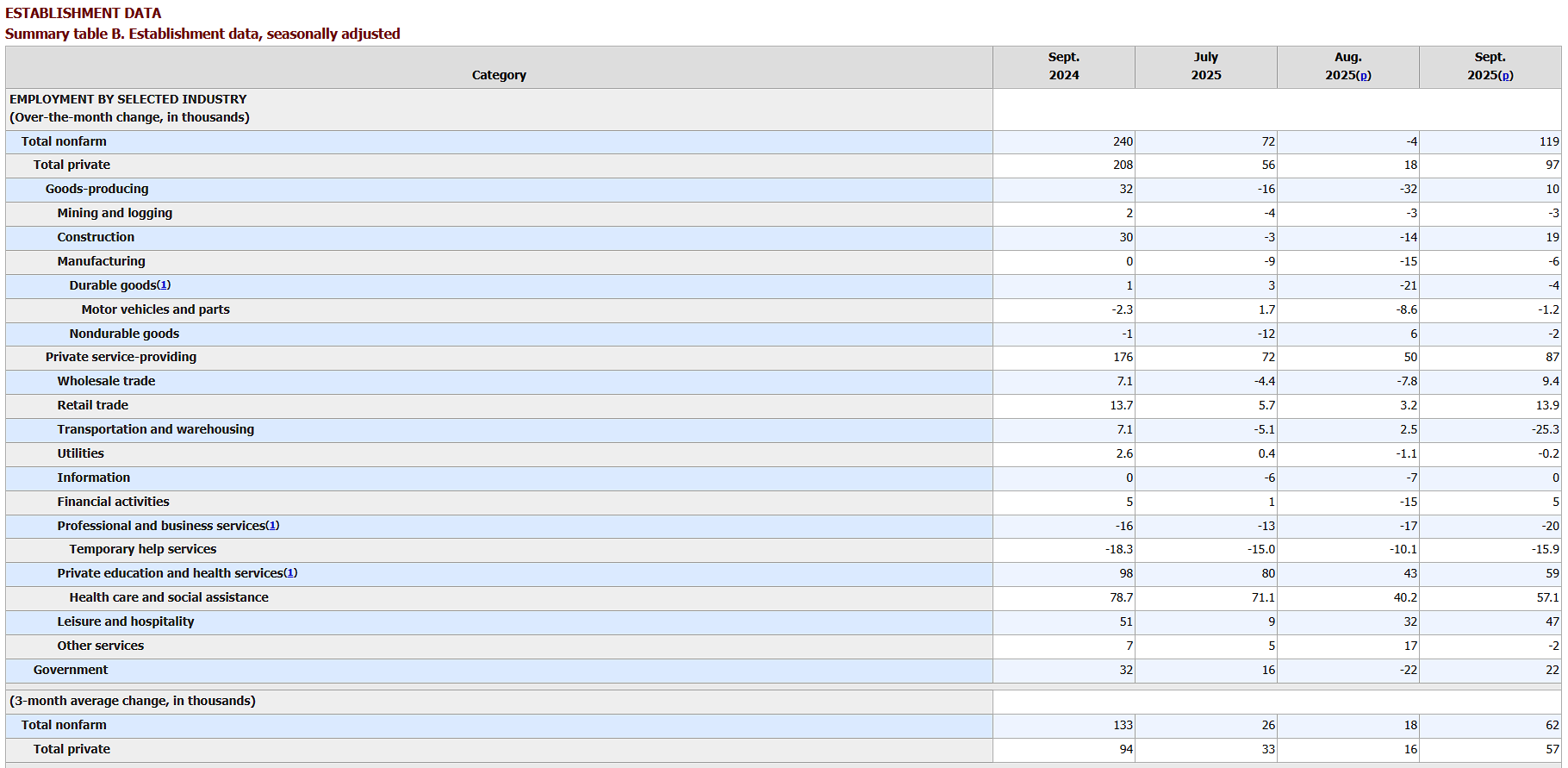Screen dimensions: 1568x768
Task: Click footnote (1) after Private education and health services
Action: [x=290, y=573]
